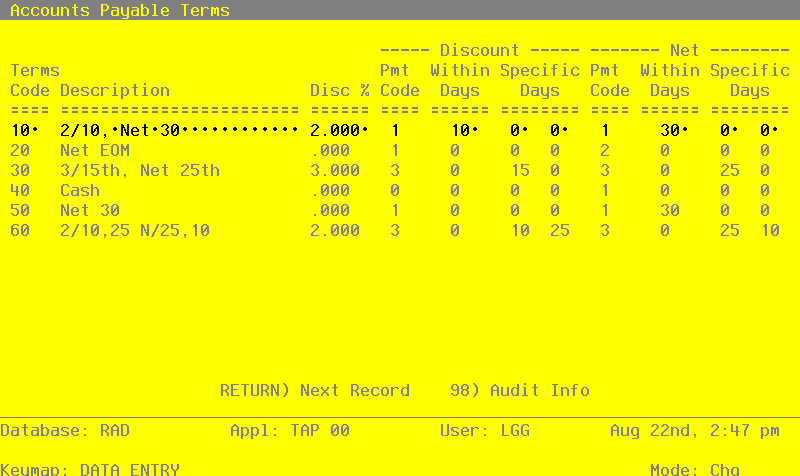This screenshot has height=476, width=800.
Task: Click terms code 60
Action: click(20, 230)
